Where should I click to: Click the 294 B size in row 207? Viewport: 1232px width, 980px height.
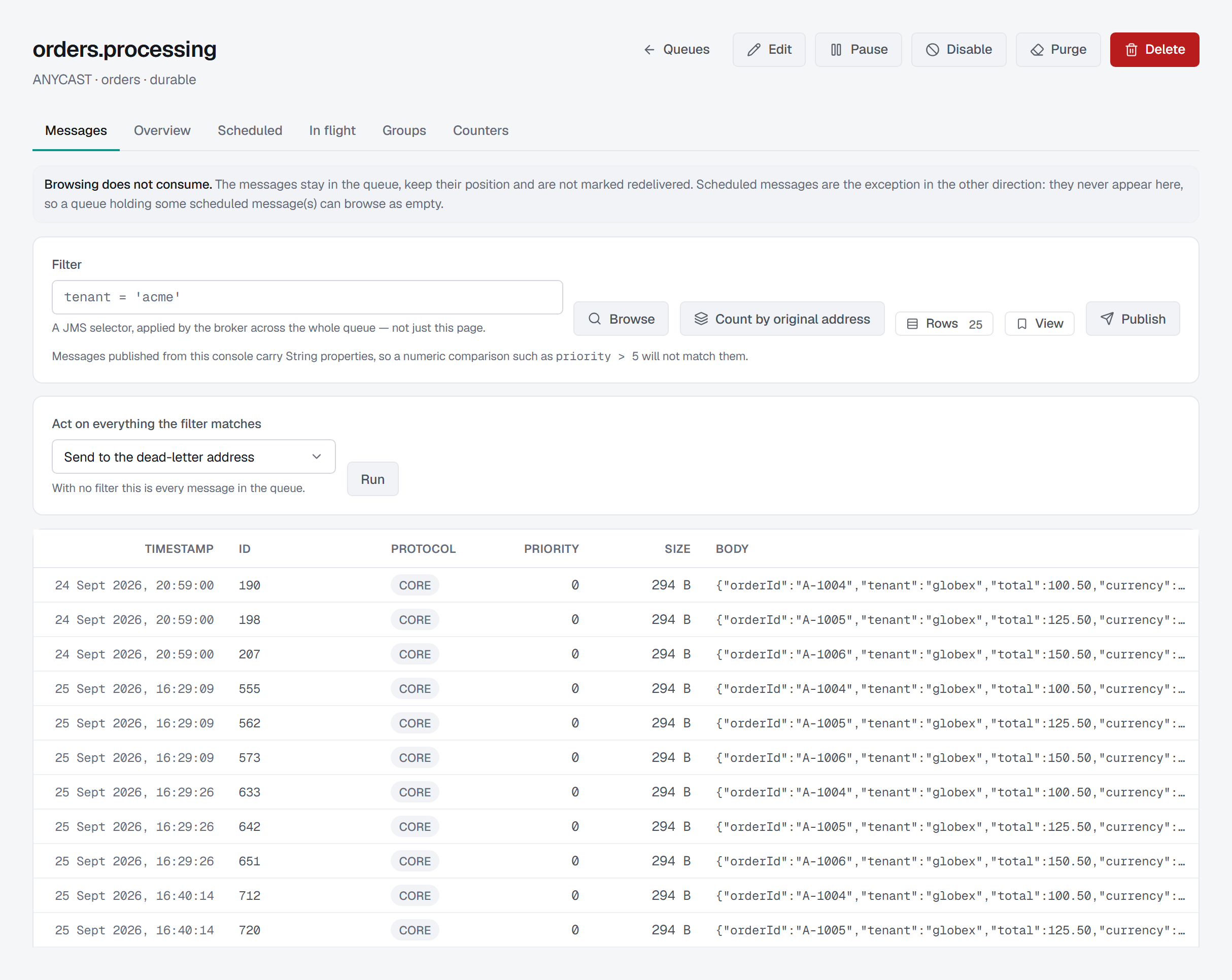[x=671, y=654]
